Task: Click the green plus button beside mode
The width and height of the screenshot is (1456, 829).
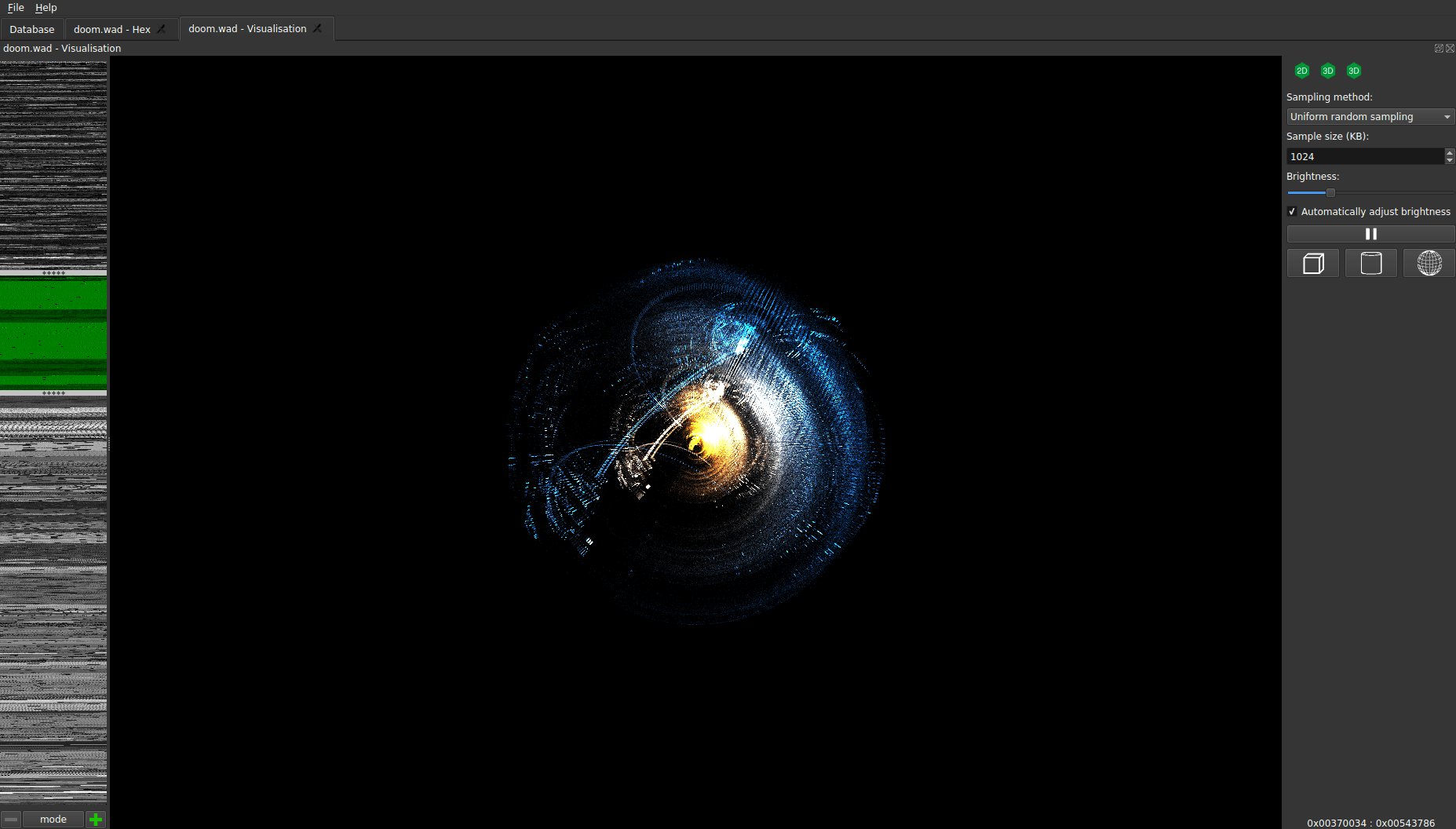Action: (x=96, y=820)
